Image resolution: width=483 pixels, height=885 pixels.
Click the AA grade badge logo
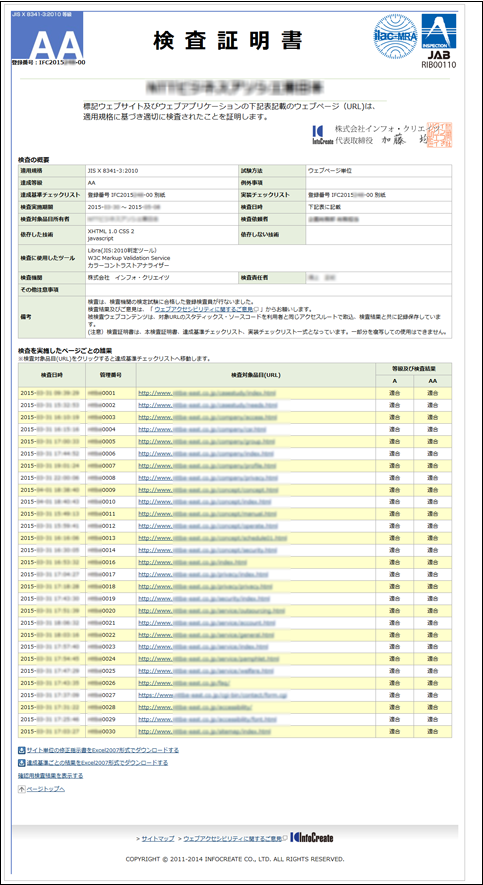coord(47,36)
